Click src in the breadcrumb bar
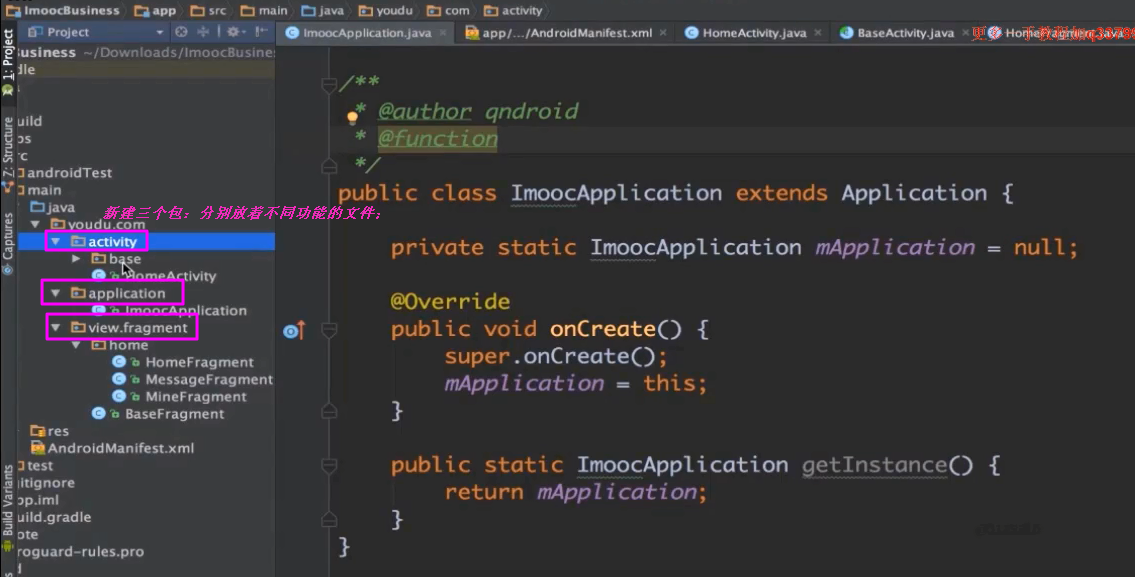Viewport: 1135px width, 577px height. (208, 10)
